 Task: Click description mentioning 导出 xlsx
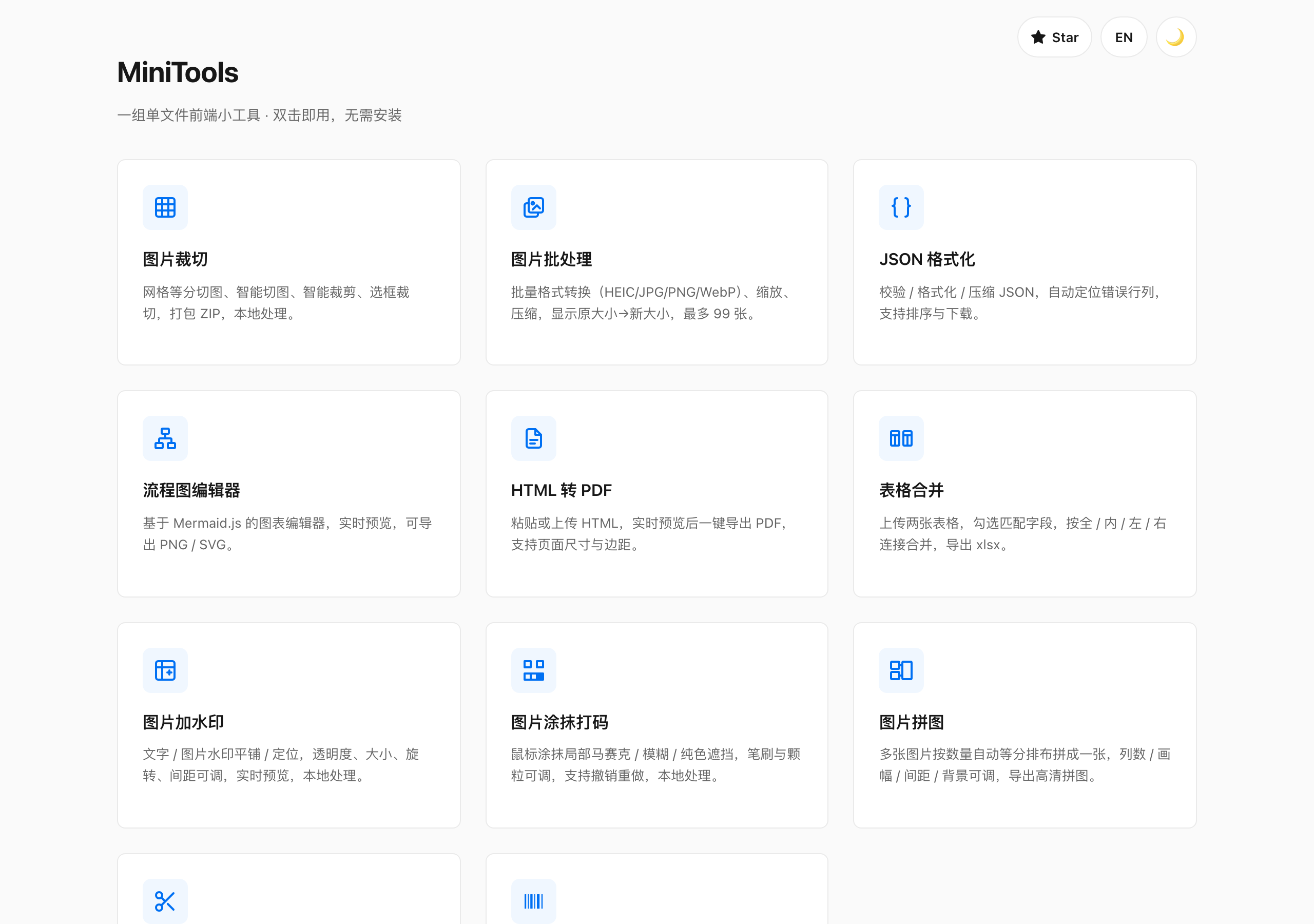(1022, 533)
